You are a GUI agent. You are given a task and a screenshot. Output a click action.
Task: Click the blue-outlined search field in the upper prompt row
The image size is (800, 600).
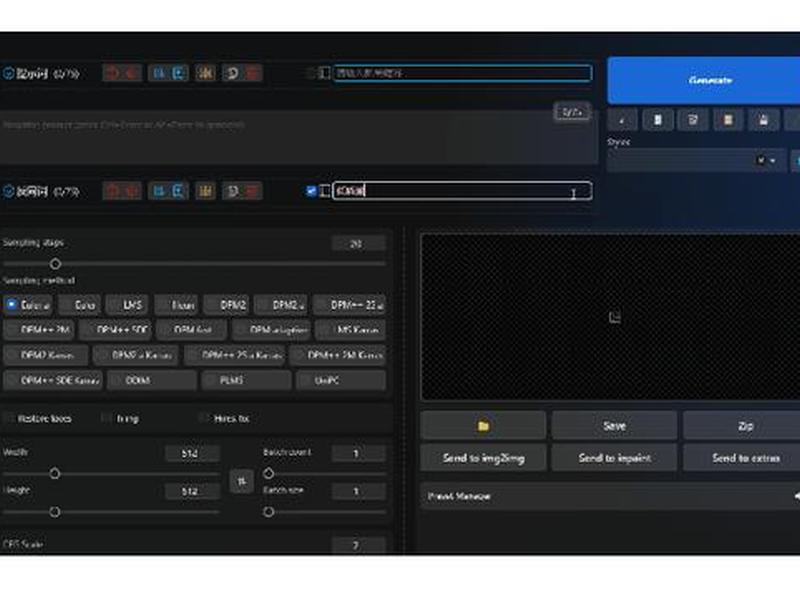[462, 73]
